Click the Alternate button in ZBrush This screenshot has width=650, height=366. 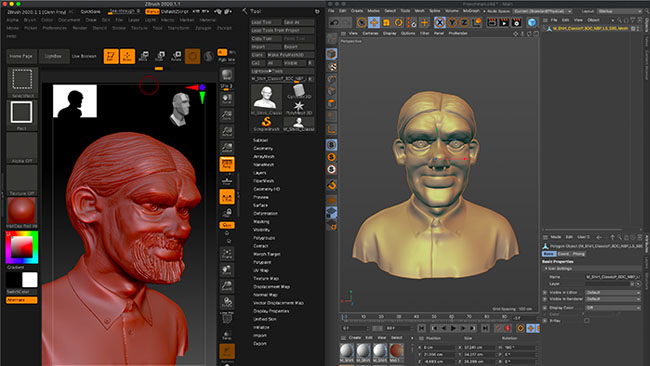(22, 300)
